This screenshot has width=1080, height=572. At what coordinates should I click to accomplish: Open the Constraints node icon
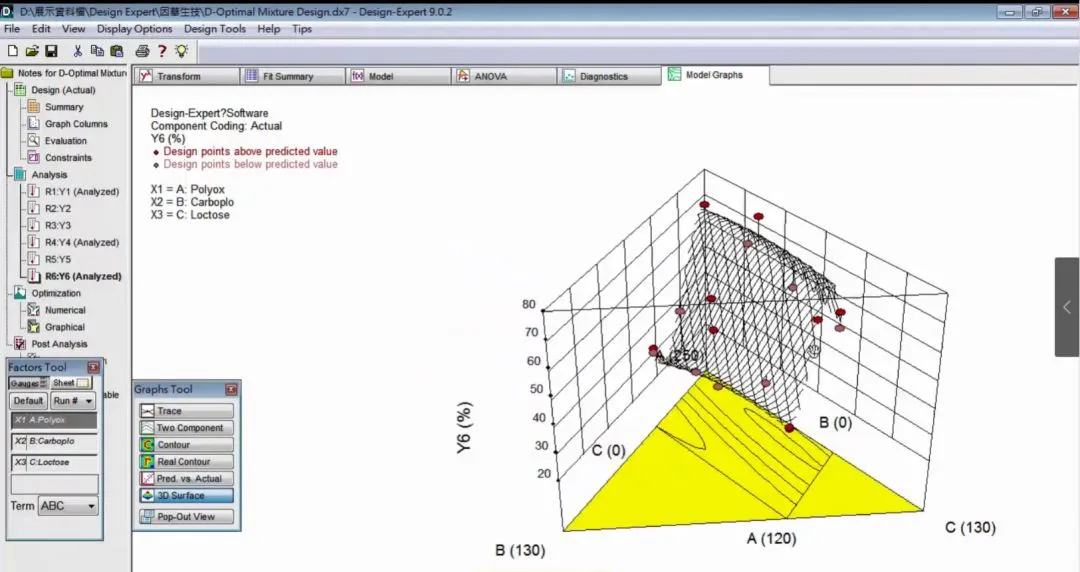point(33,157)
